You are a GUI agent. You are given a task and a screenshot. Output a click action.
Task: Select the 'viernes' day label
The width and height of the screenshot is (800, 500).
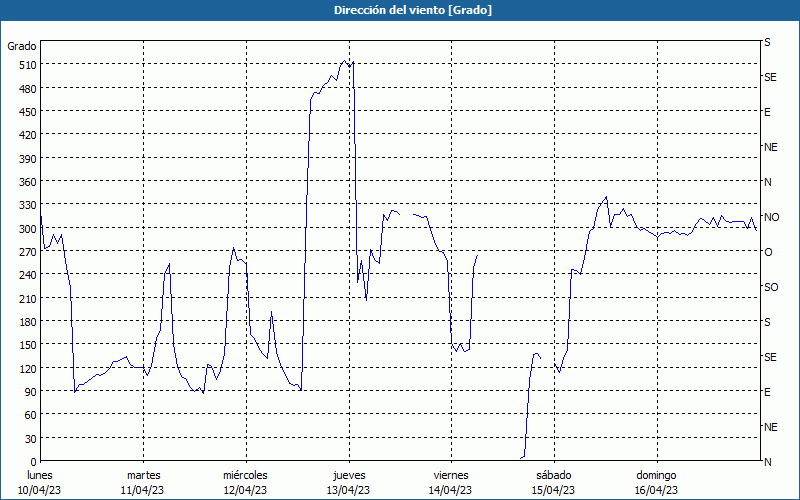(x=451, y=475)
